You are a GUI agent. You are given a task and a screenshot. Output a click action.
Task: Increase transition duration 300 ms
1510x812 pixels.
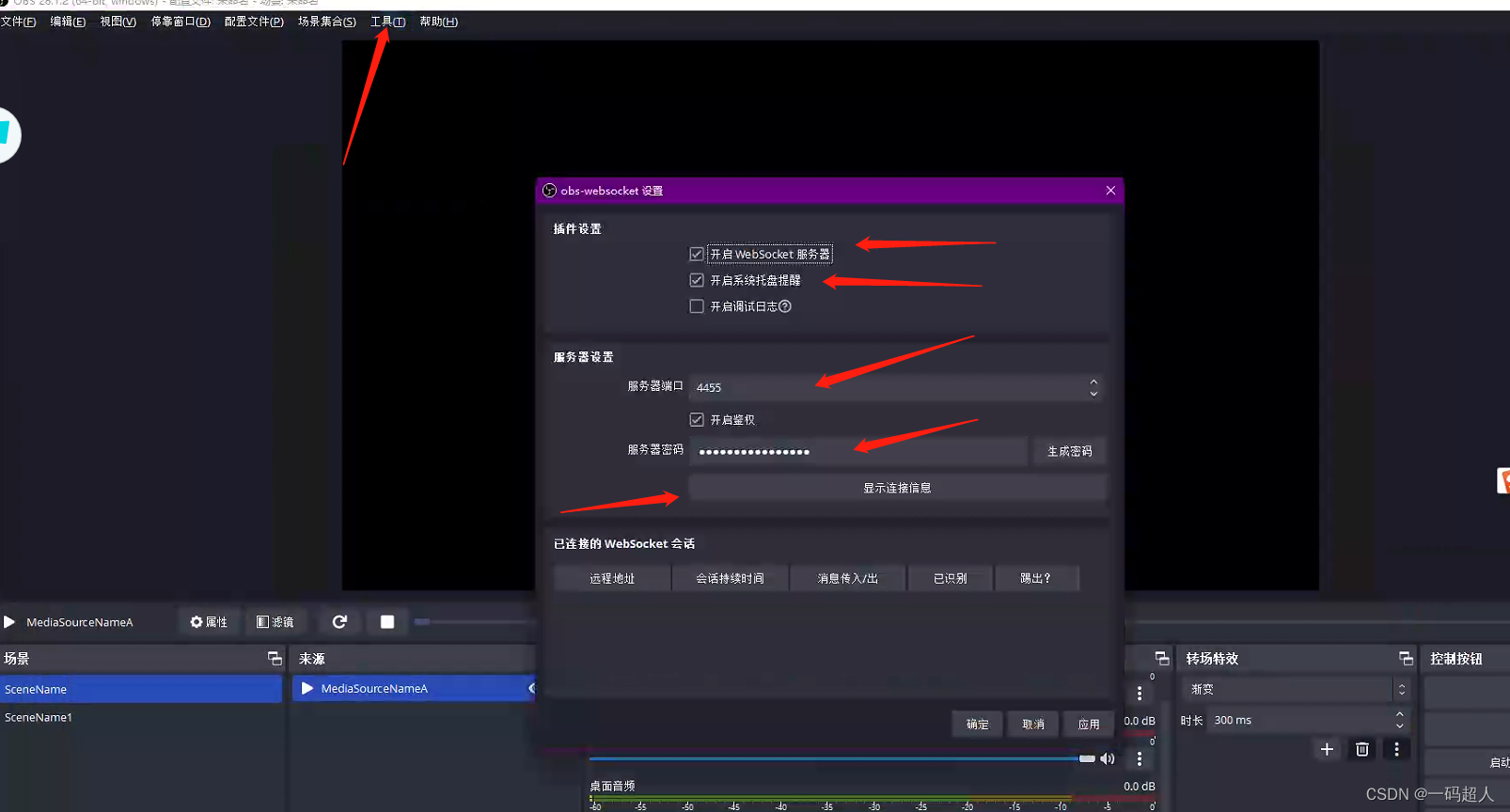(x=1399, y=715)
